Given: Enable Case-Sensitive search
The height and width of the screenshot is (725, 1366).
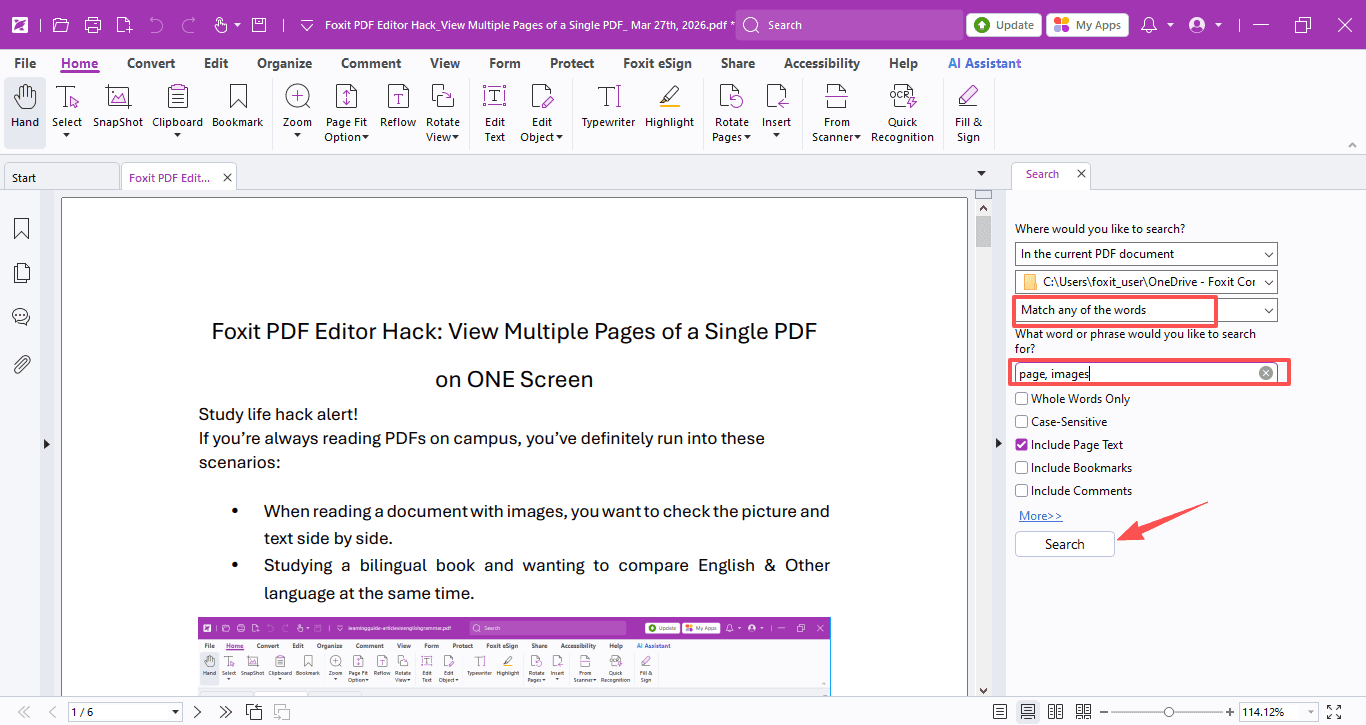Looking at the screenshot, I should [1021, 422].
